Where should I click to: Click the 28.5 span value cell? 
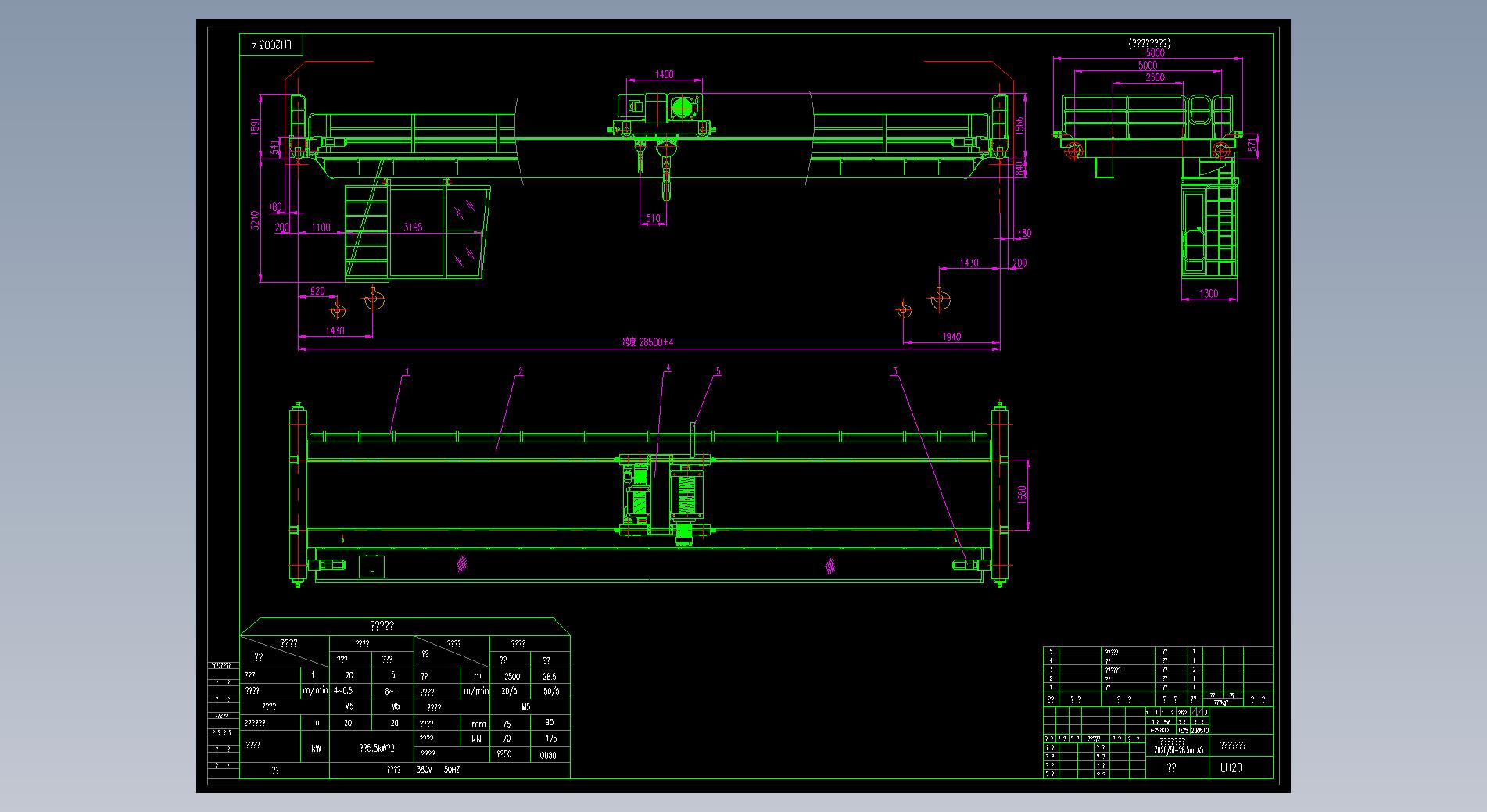(550, 677)
